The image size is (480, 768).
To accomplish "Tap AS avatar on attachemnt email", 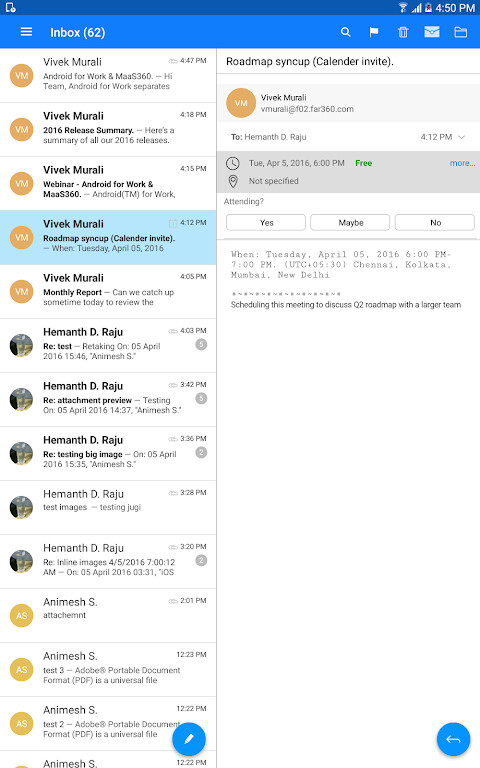I will coord(22,615).
